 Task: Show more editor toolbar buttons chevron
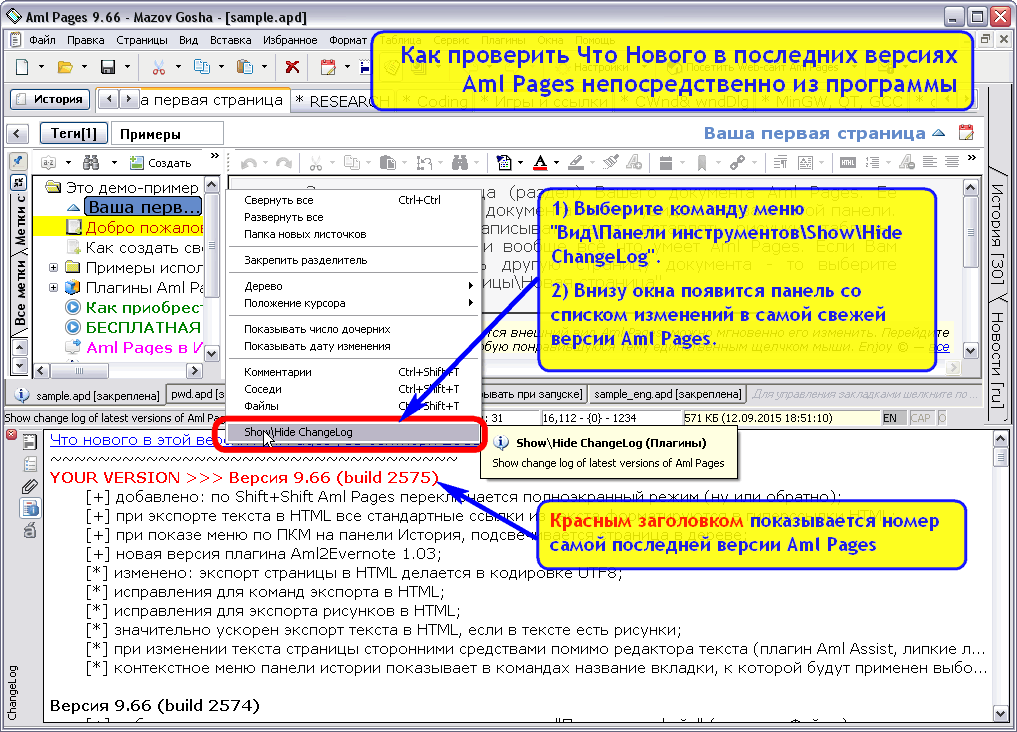(971, 158)
